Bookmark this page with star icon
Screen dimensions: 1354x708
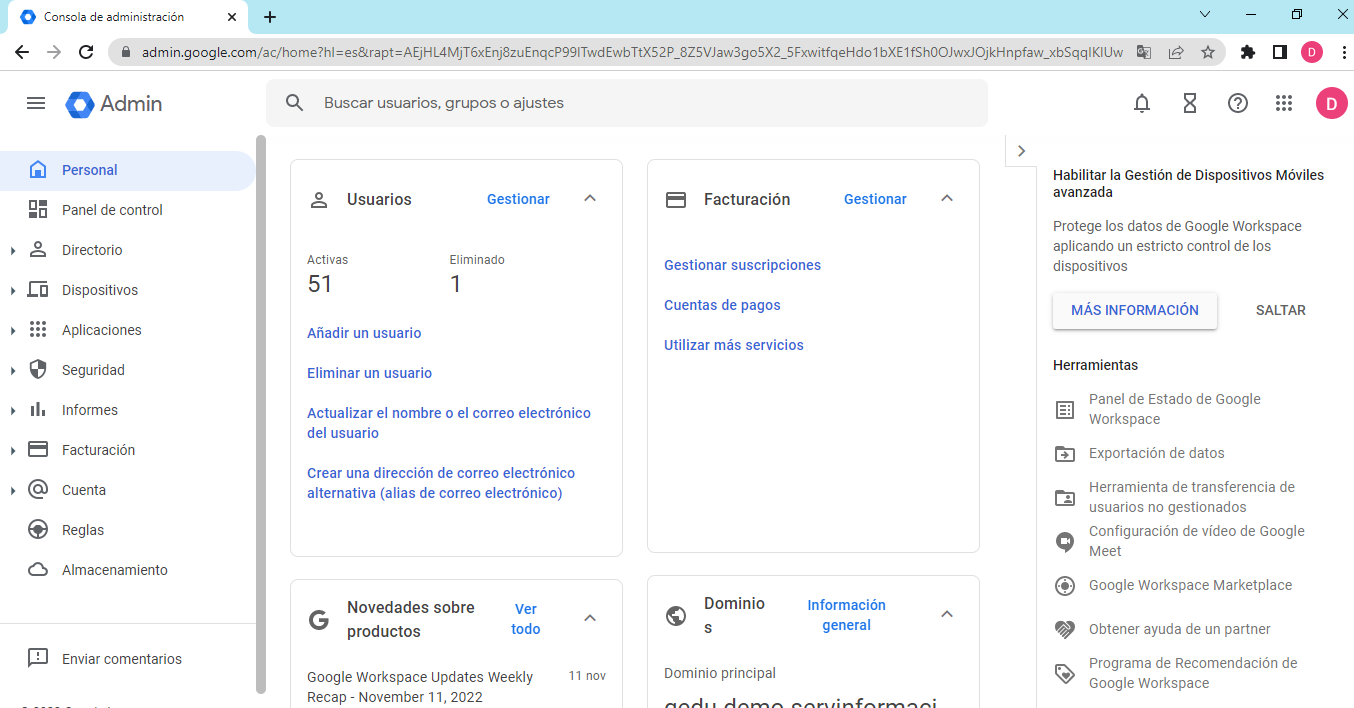point(1208,52)
